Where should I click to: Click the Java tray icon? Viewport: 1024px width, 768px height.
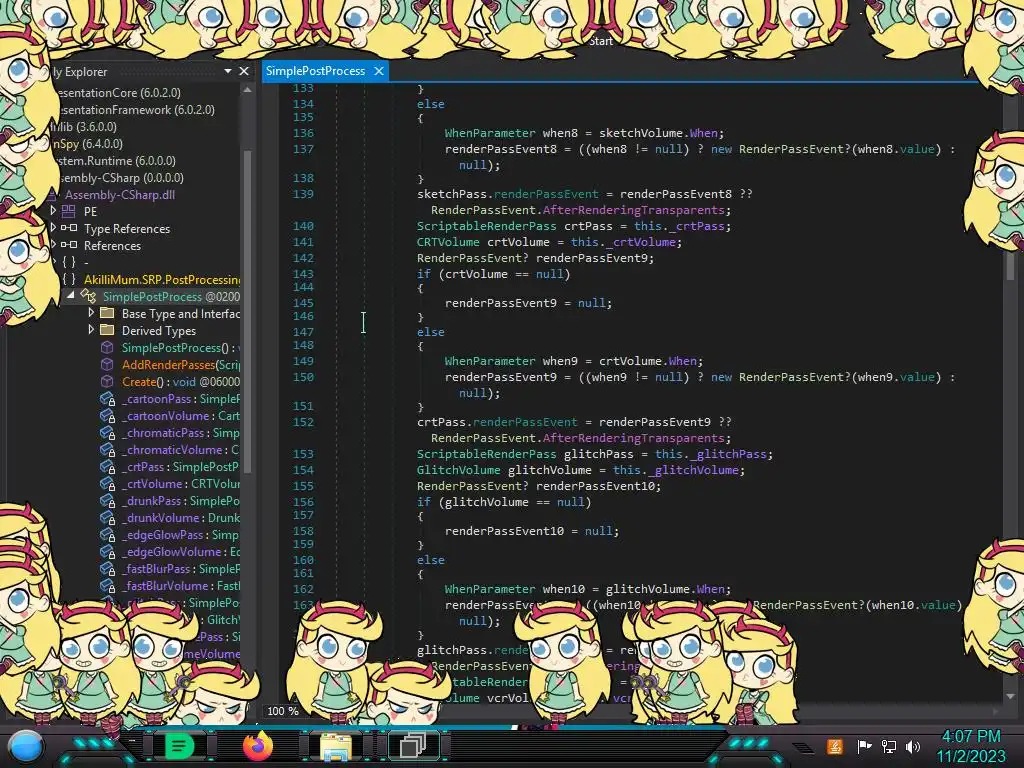835,746
